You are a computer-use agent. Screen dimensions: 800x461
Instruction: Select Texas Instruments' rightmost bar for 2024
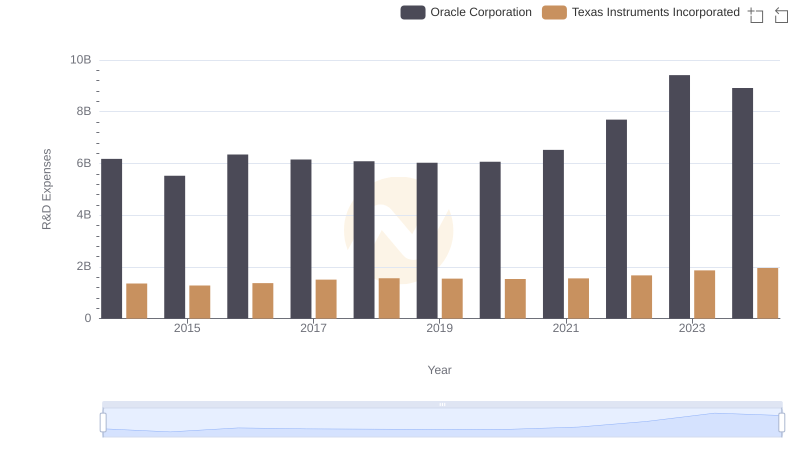(767, 293)
